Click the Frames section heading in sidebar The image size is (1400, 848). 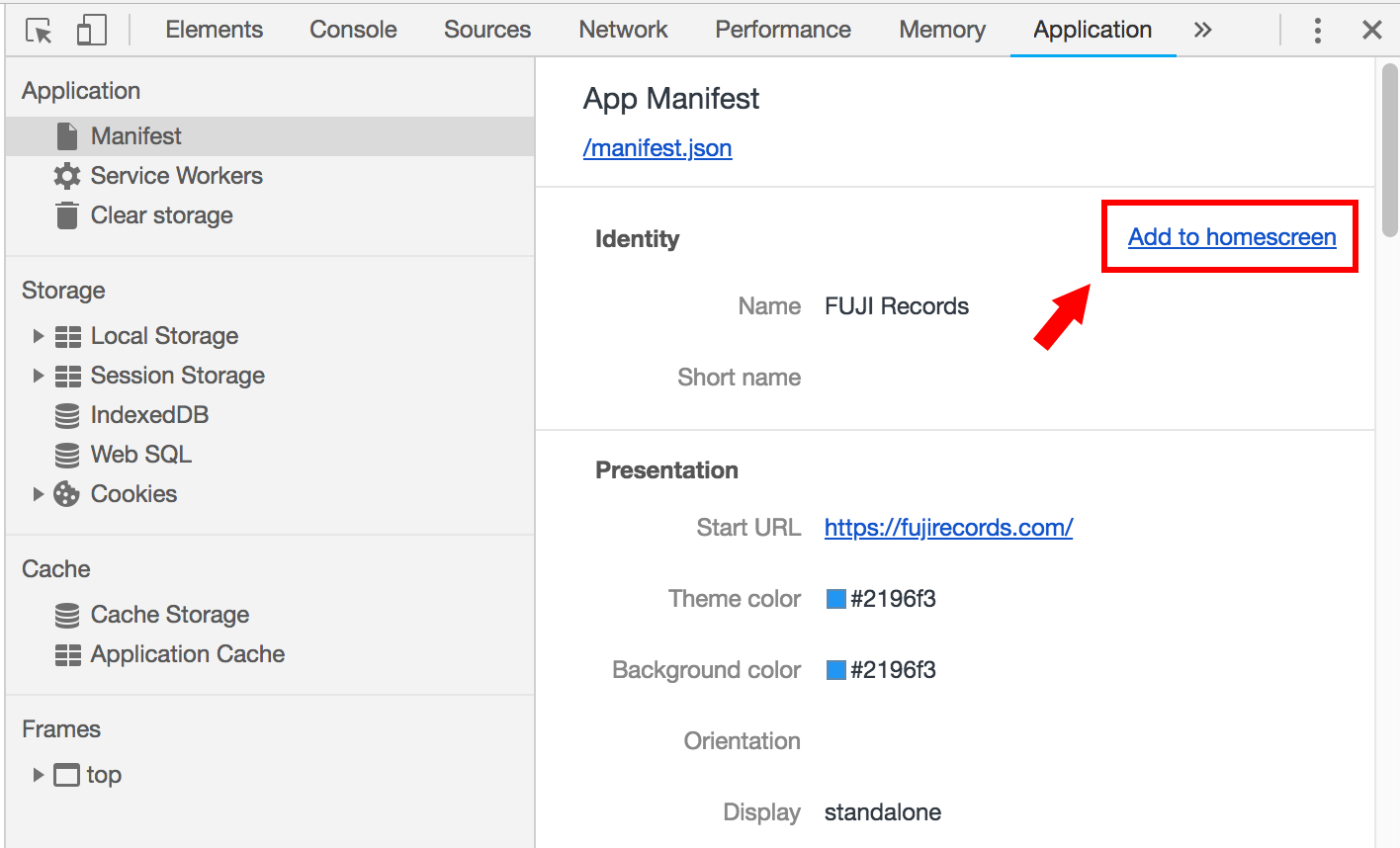point(61,729)
